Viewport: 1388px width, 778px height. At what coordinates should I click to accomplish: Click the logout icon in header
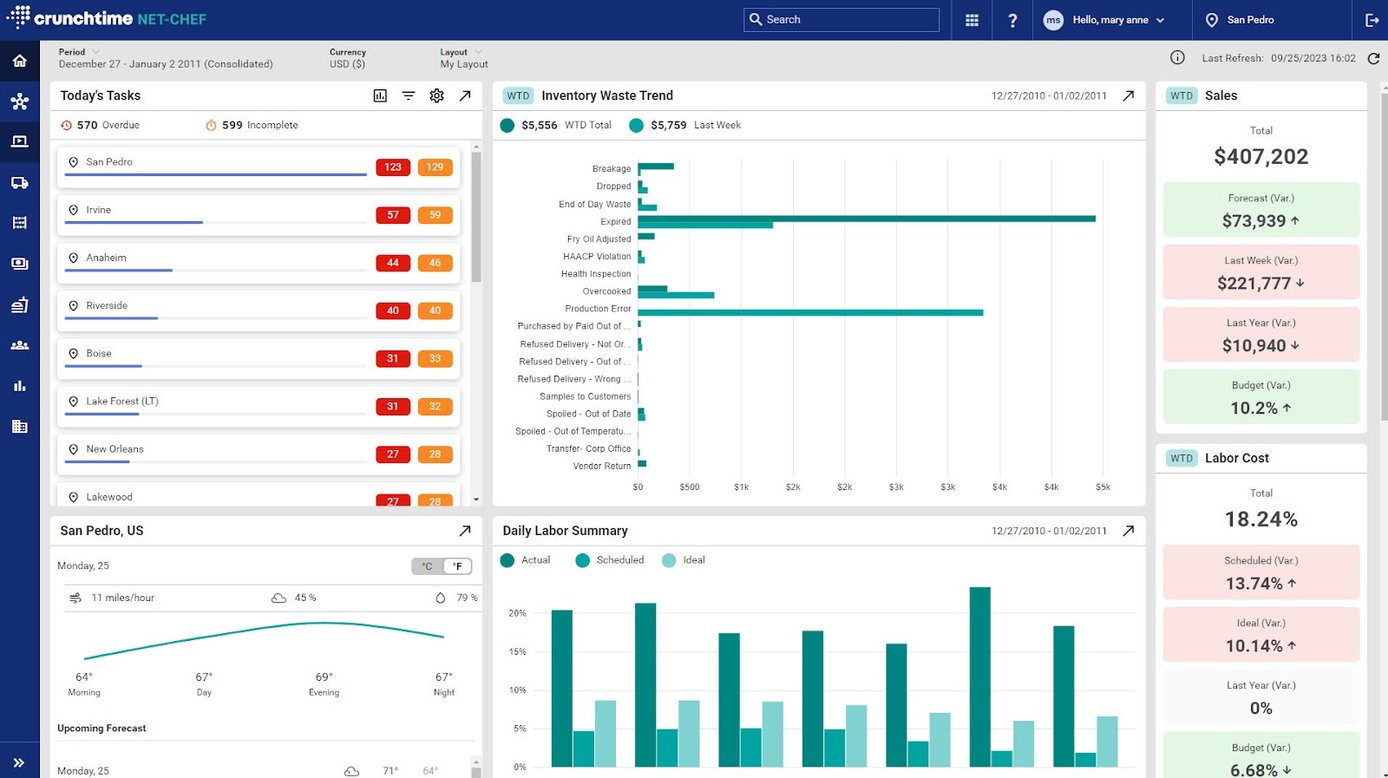point(1370,20)
